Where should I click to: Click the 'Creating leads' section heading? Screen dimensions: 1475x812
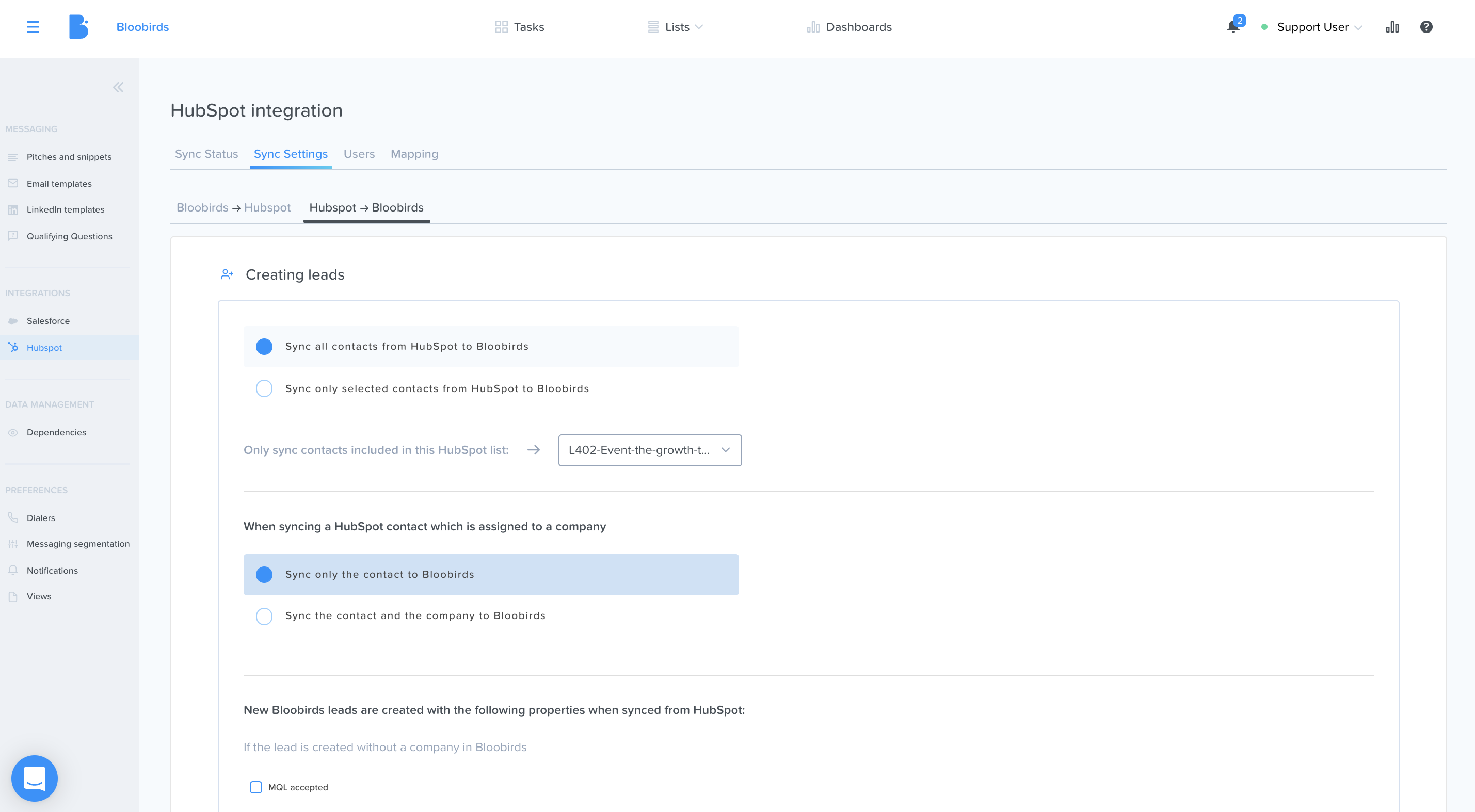pos(295,274)
